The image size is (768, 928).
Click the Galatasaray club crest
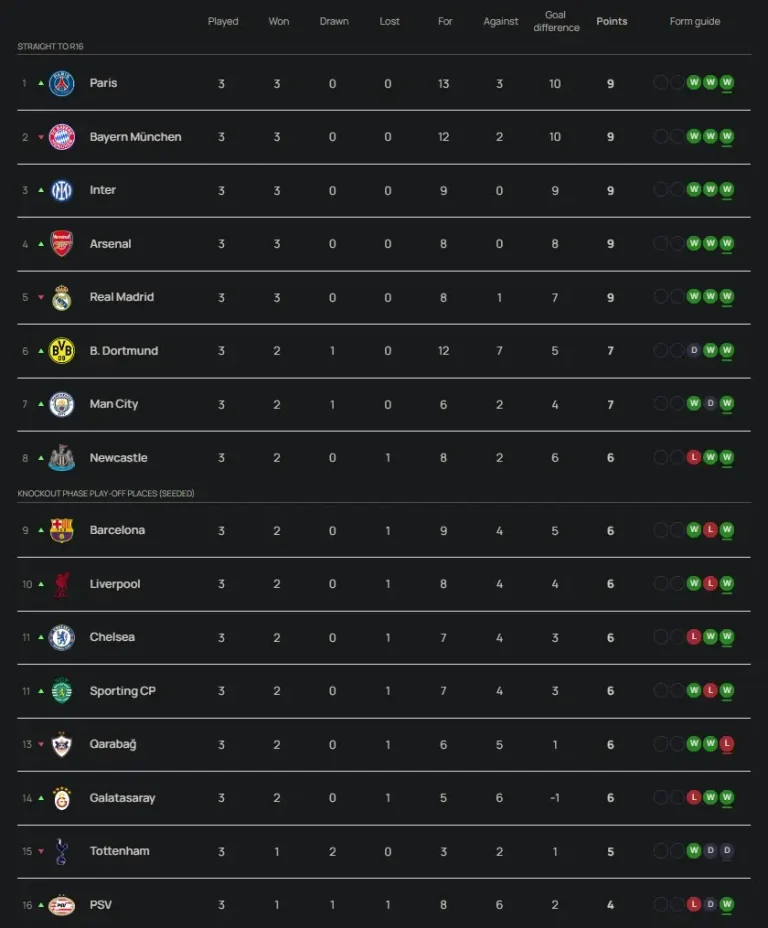click(62, 798)
